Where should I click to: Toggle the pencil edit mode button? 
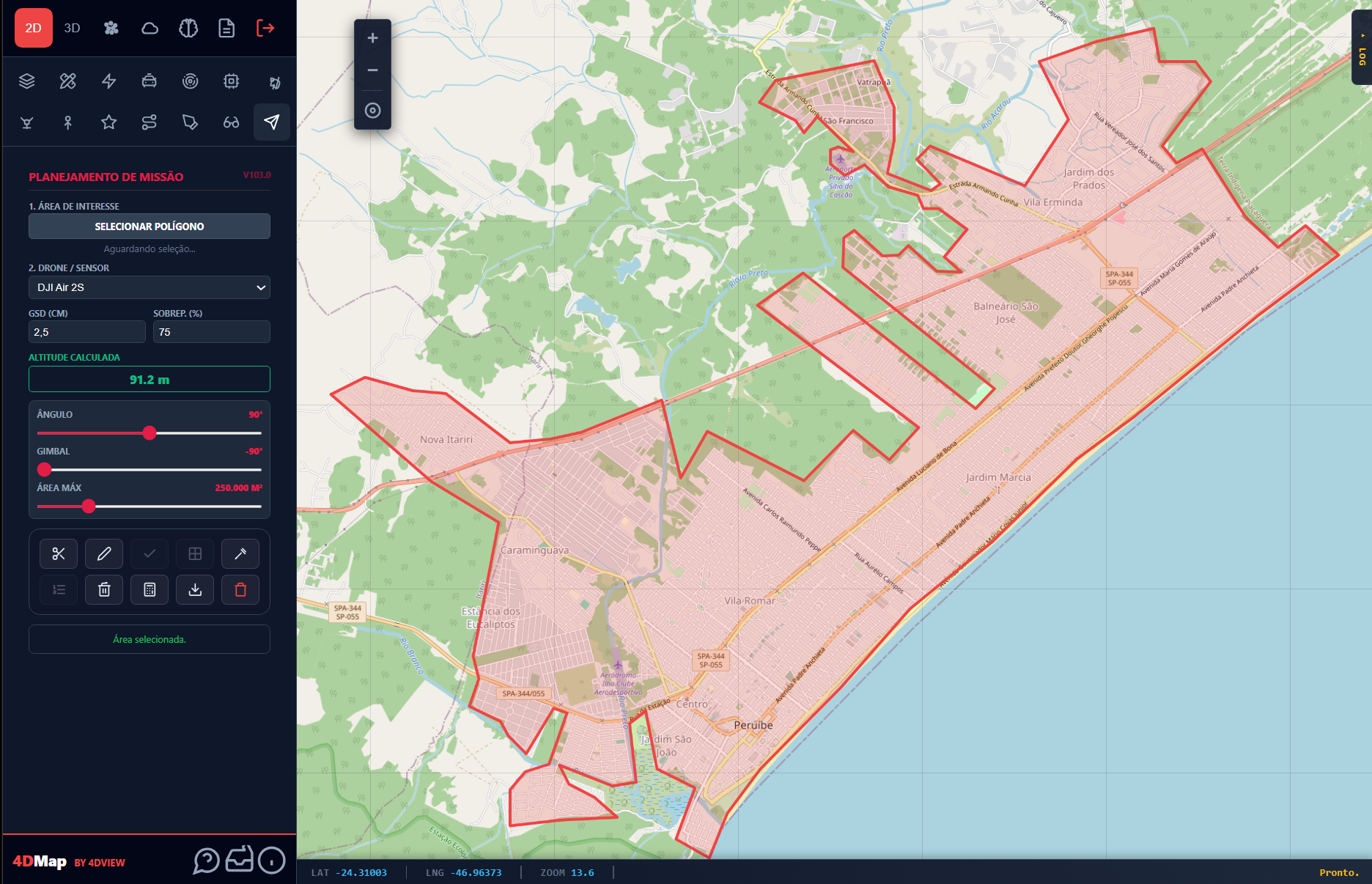coord(104,553)
